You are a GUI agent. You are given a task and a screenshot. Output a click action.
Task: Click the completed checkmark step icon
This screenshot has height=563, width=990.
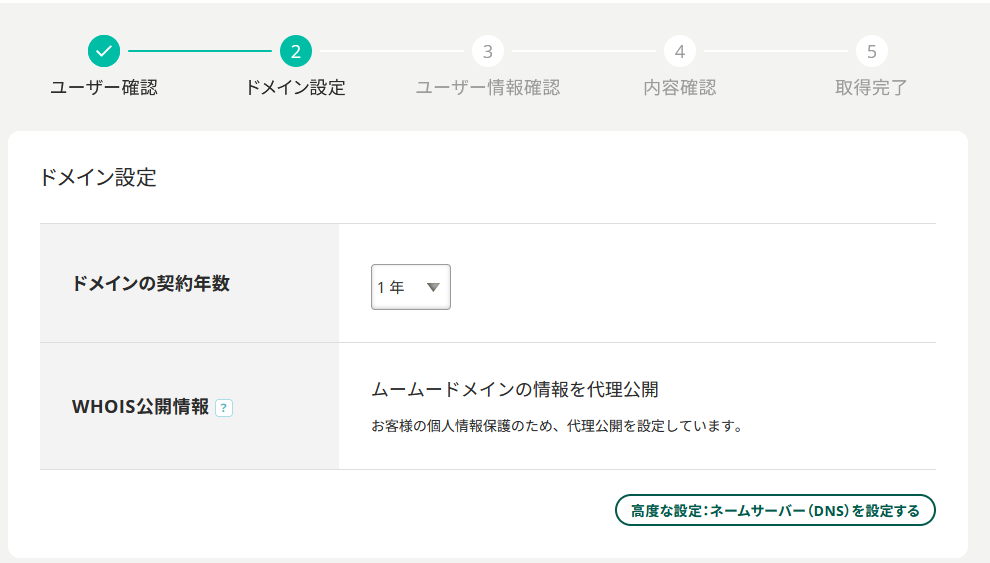pyautogui.click(x=104, y=51)
